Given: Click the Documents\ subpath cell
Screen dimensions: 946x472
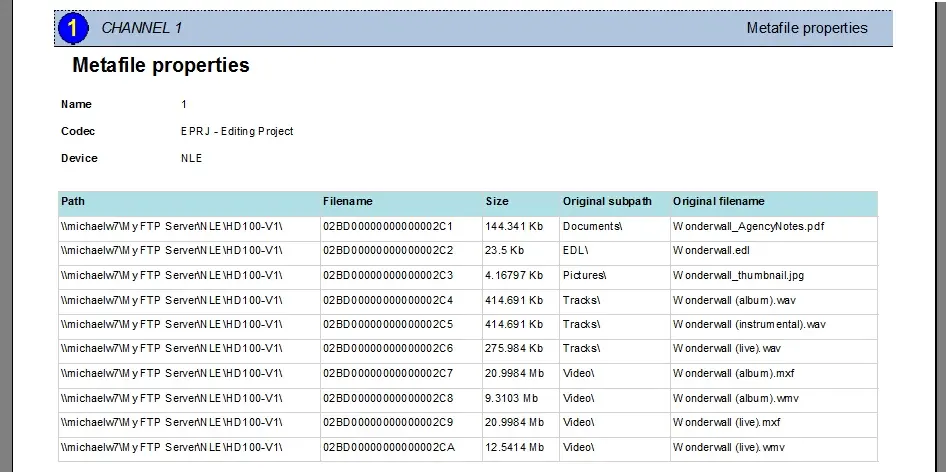Looking at the screenshot, I should pyautogui.click(x=592, y=226).
